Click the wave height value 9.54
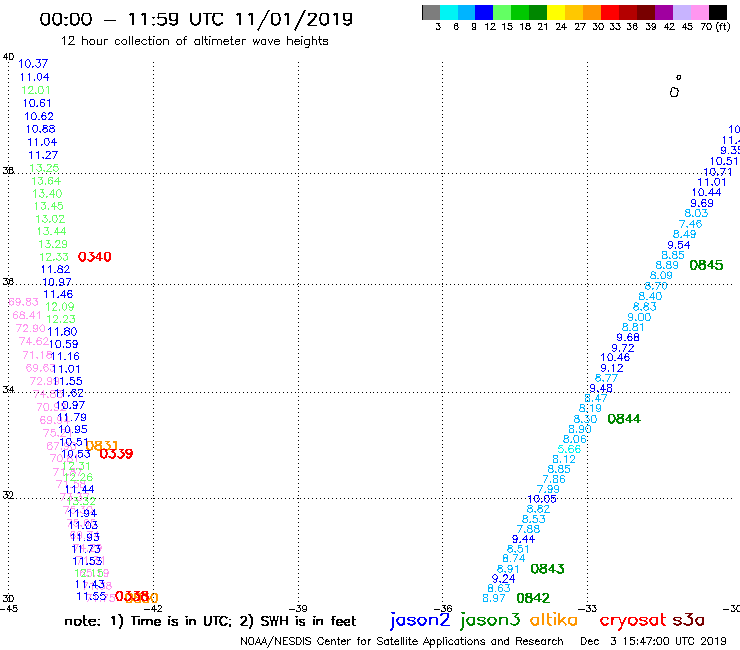Viewport: 740px width, 650px height. 679,245
